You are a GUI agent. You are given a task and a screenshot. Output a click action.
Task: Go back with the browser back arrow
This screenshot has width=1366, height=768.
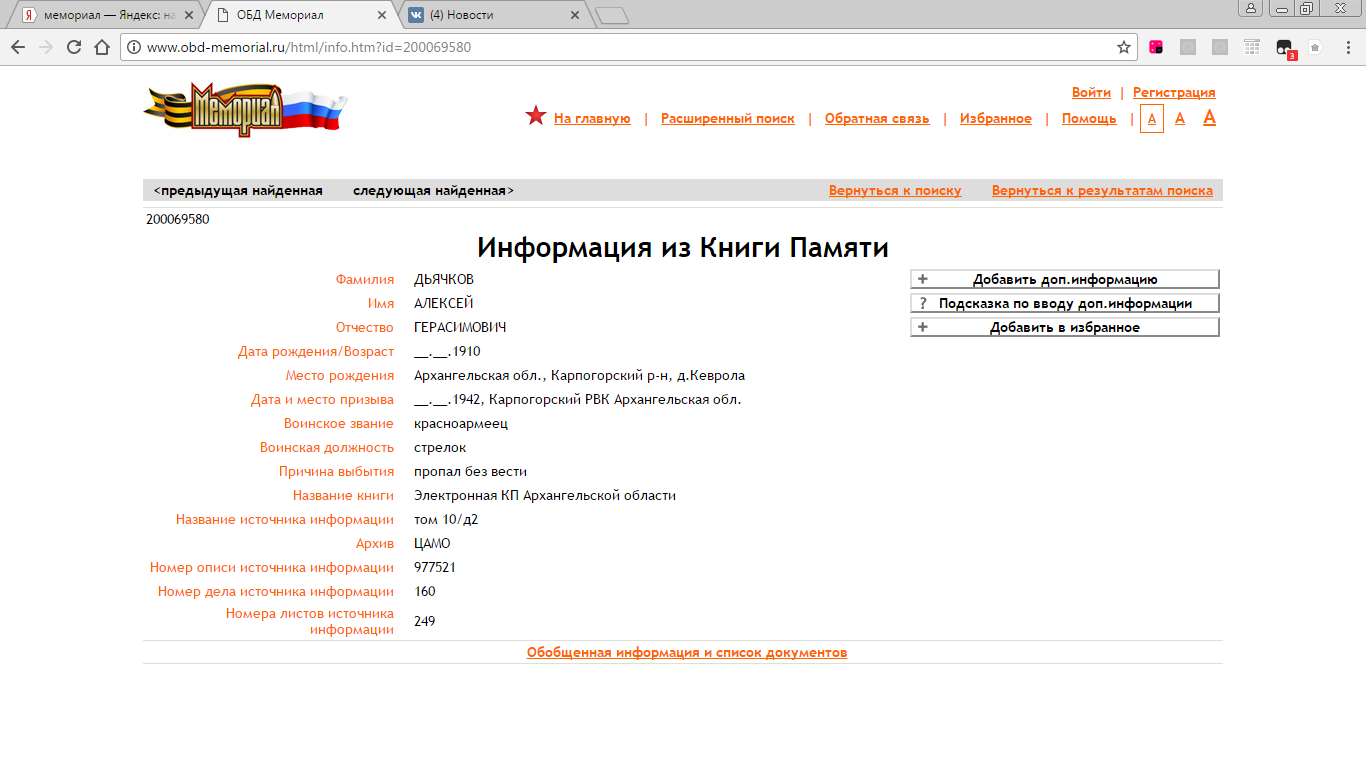18,47
